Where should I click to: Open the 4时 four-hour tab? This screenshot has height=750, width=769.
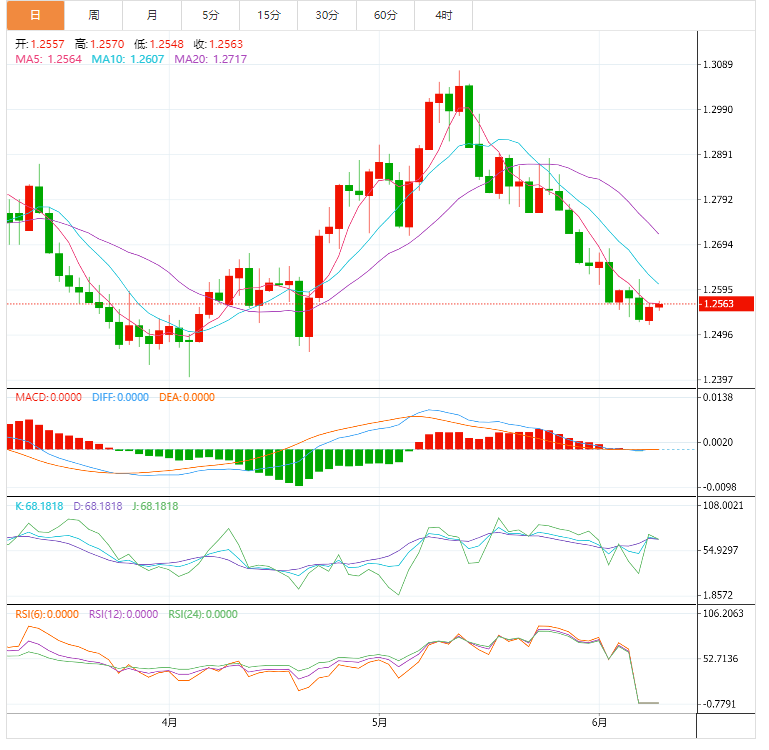[443, 15]
